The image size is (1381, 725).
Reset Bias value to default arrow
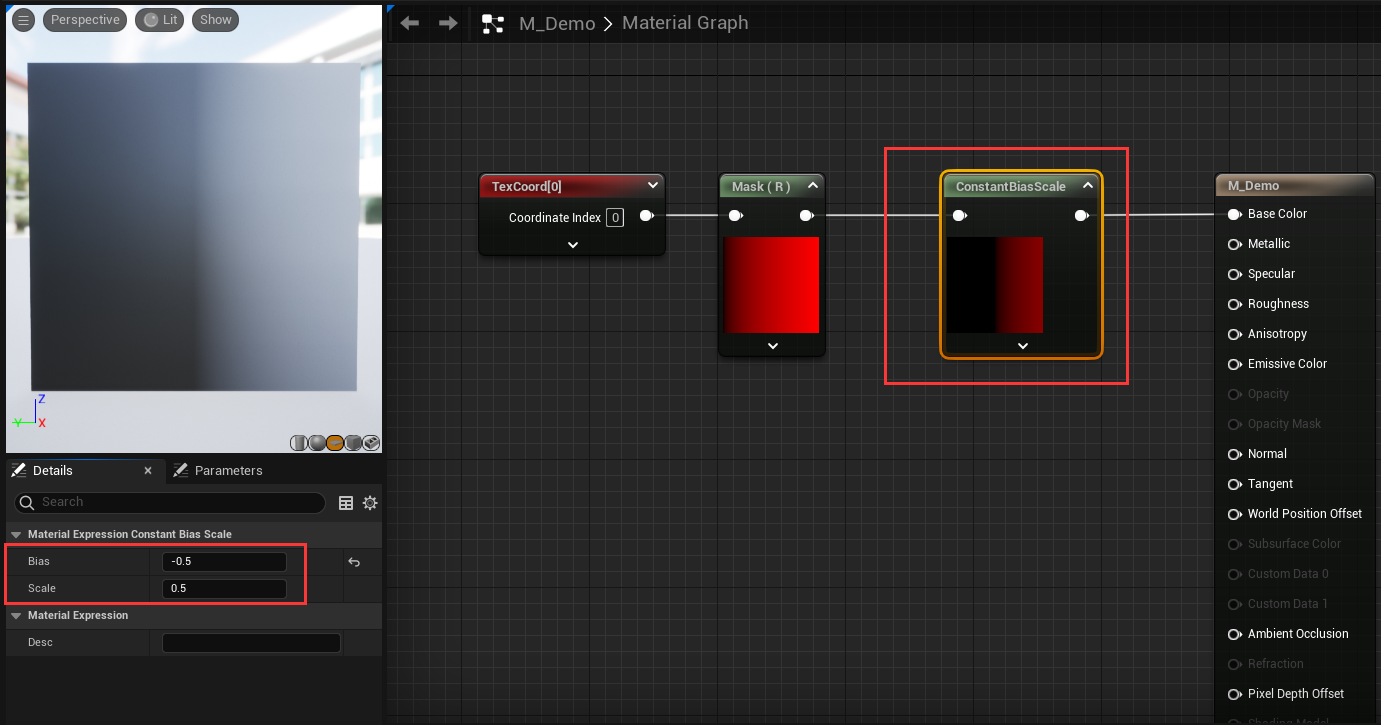tap(353, 562)
